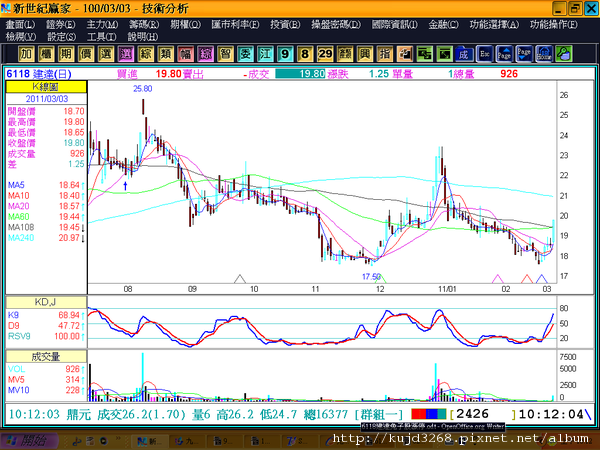Viewport: 600px width, 450px height.
Task: Click the 2426 code input field
Action: pos(483,414)
